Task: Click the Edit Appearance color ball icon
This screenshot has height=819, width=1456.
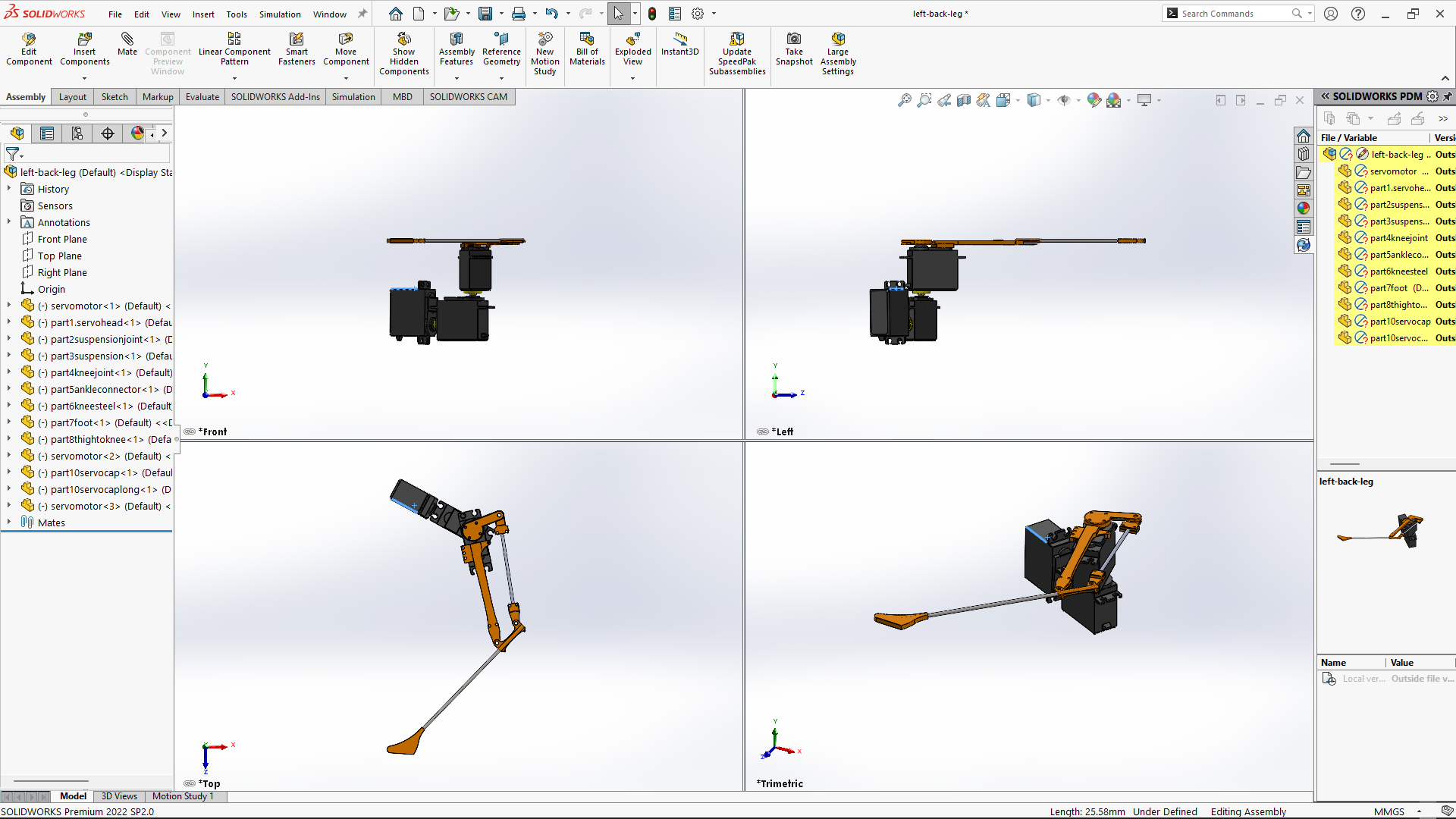Action: (1094, 100)
